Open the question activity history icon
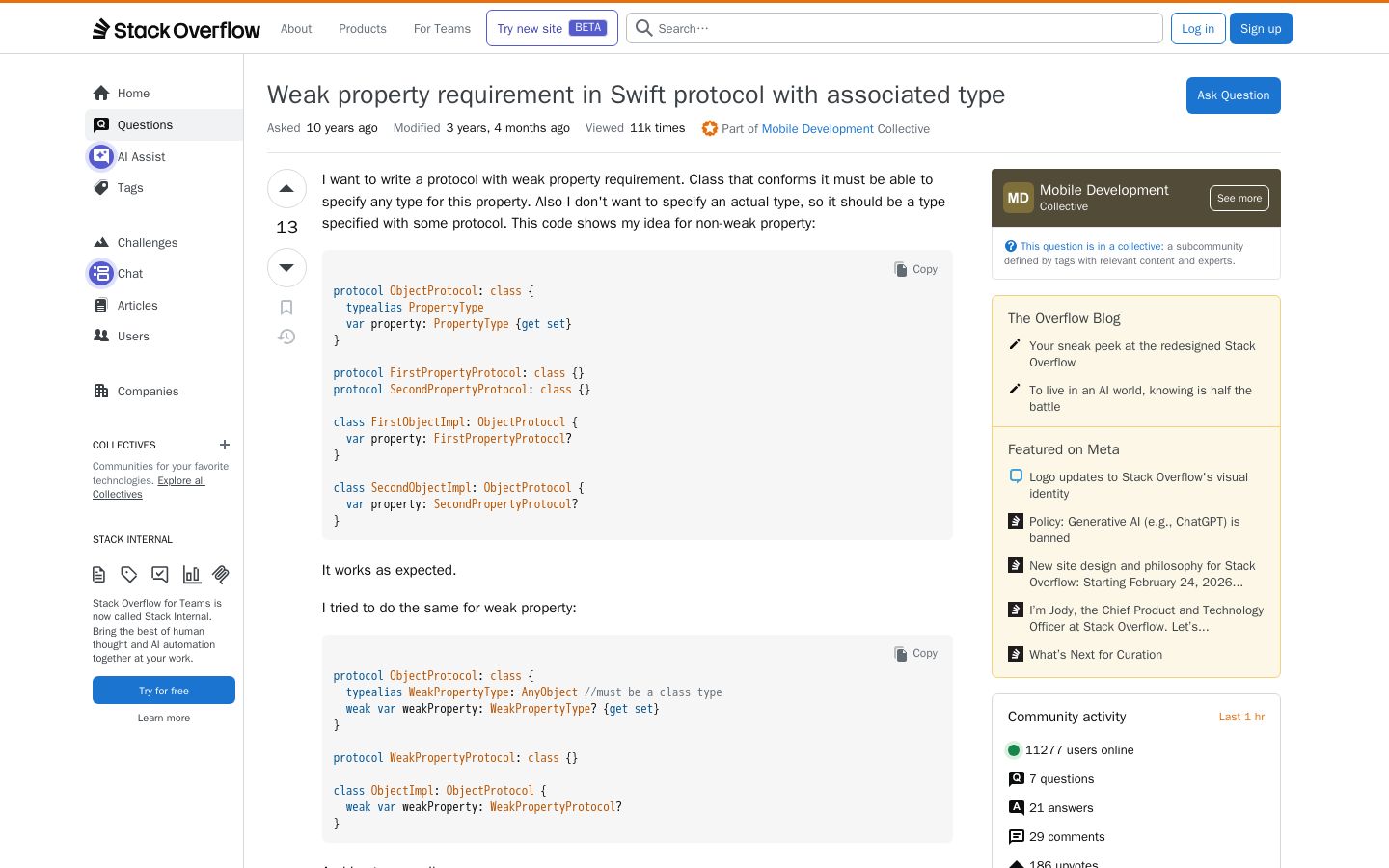 coord(286,337)
